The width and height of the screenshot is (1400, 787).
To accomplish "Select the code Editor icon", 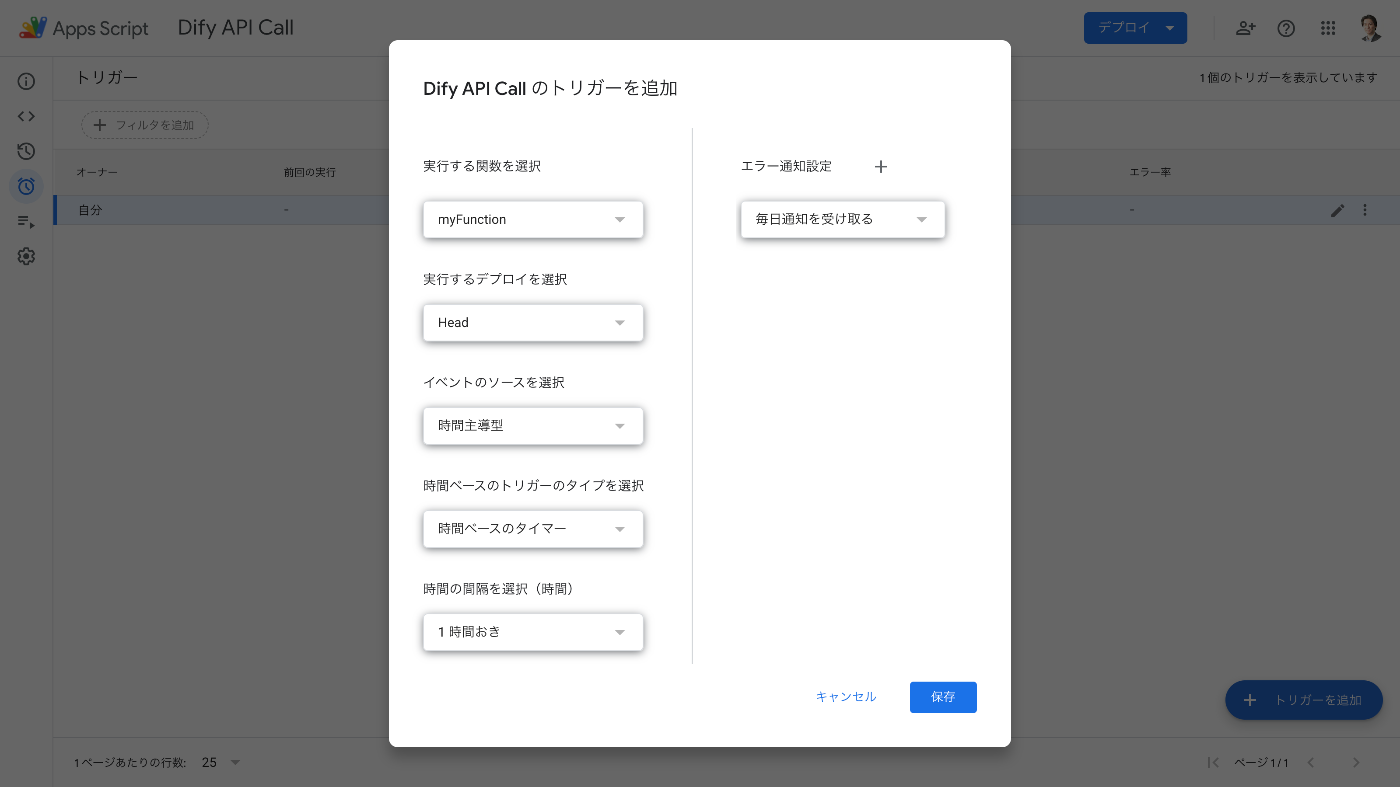I will (26, 116).
